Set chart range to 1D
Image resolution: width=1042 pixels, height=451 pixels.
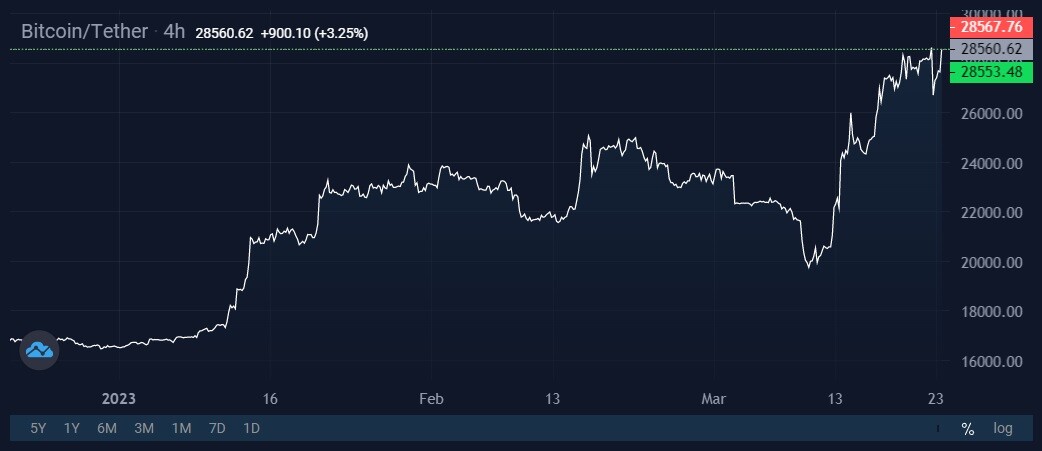[251, 428]
